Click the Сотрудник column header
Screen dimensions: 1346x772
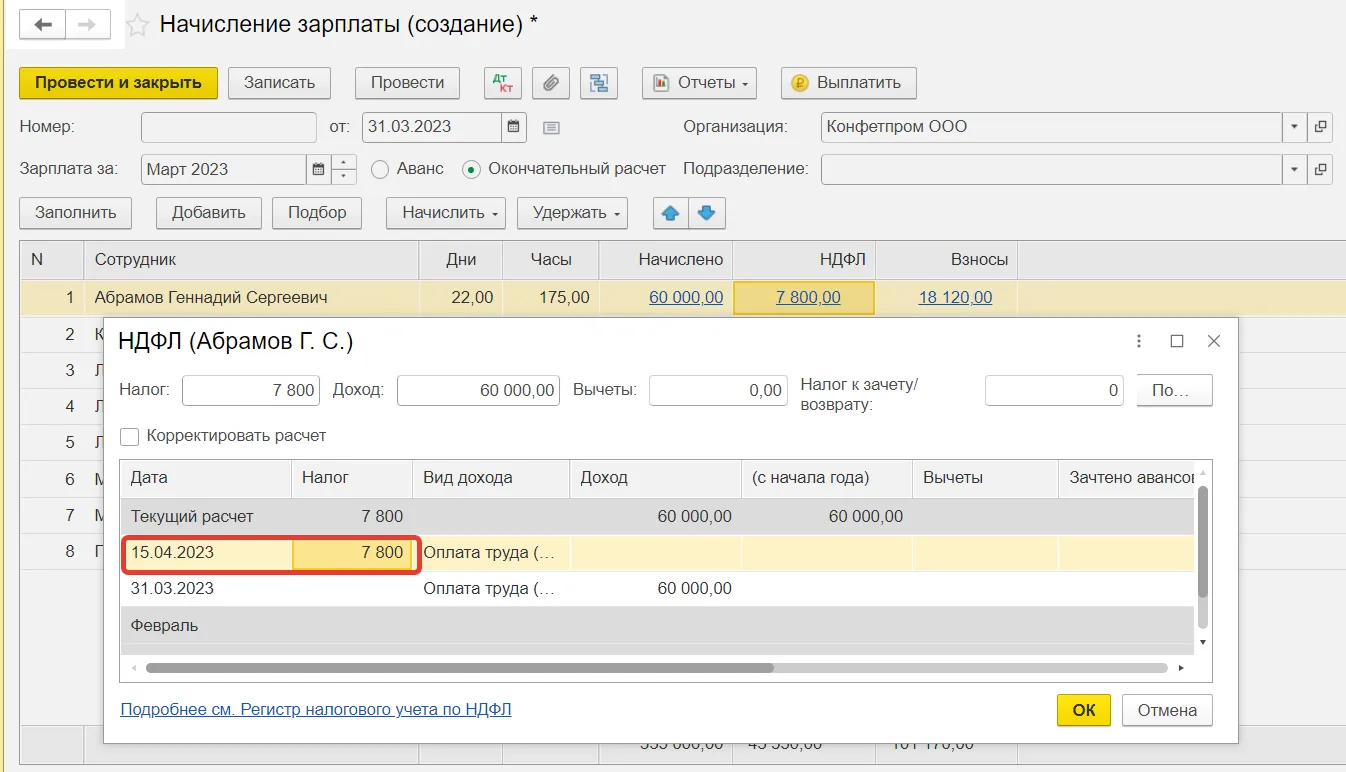tap(251, 260)
